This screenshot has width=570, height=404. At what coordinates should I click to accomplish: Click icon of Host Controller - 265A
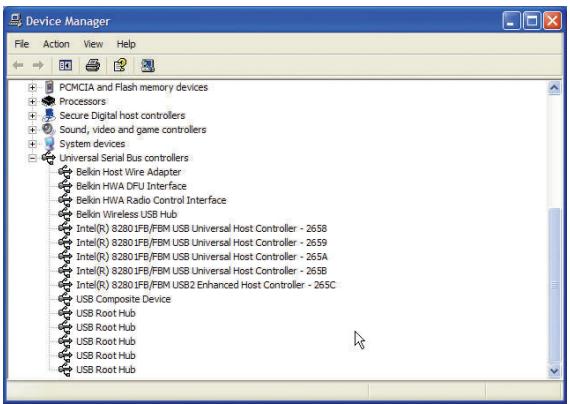(65, 256)
